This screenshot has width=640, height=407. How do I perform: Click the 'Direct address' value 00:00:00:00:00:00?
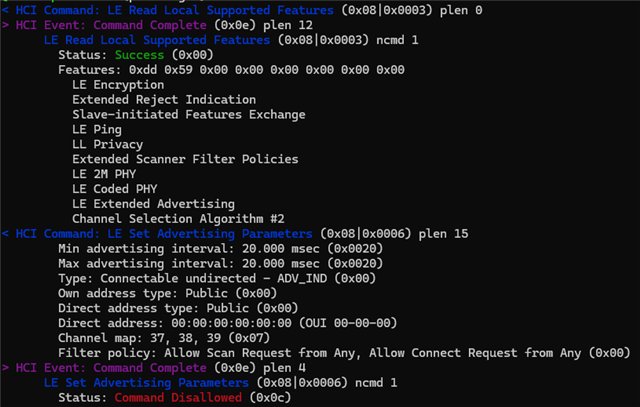click(231, 323)
